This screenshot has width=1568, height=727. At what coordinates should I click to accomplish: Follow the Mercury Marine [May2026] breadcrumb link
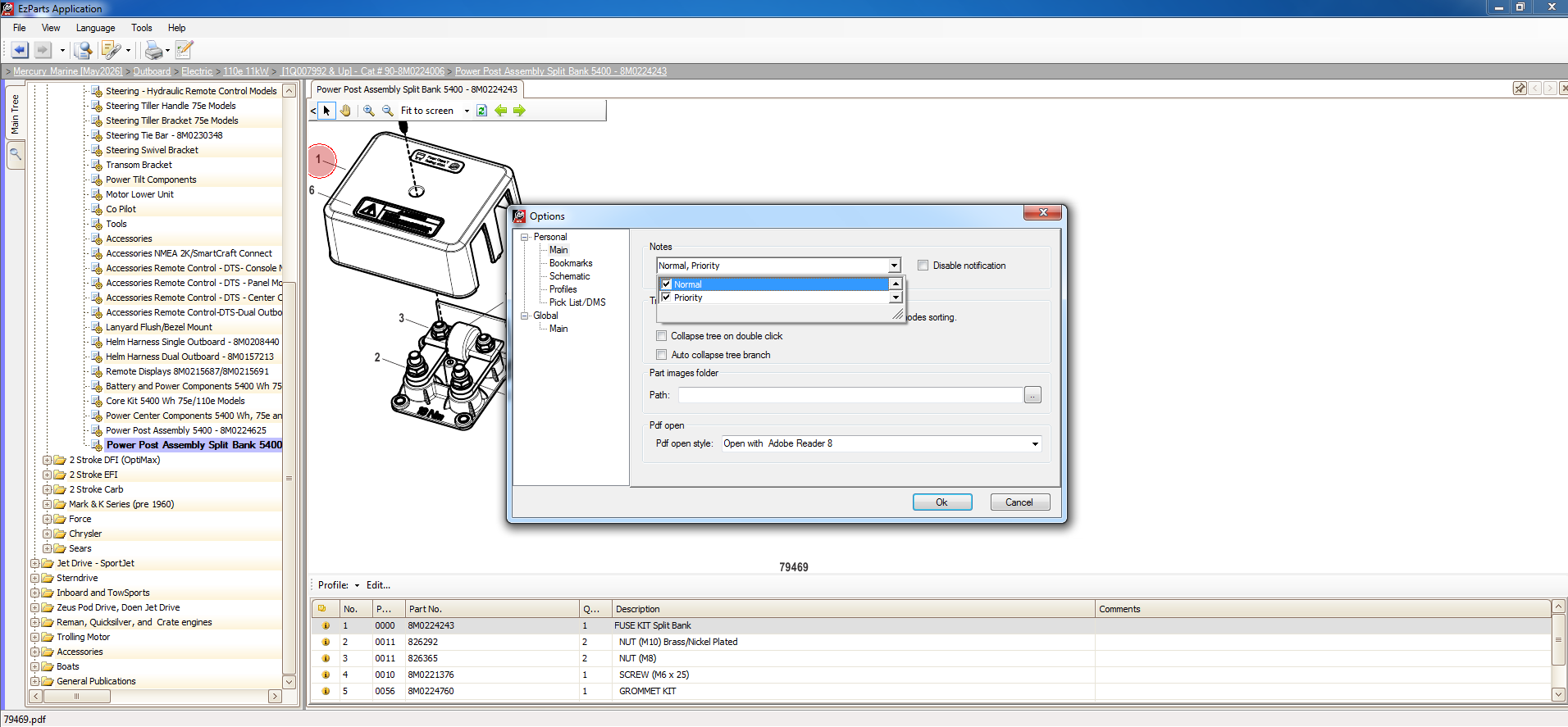click(67, 71)
